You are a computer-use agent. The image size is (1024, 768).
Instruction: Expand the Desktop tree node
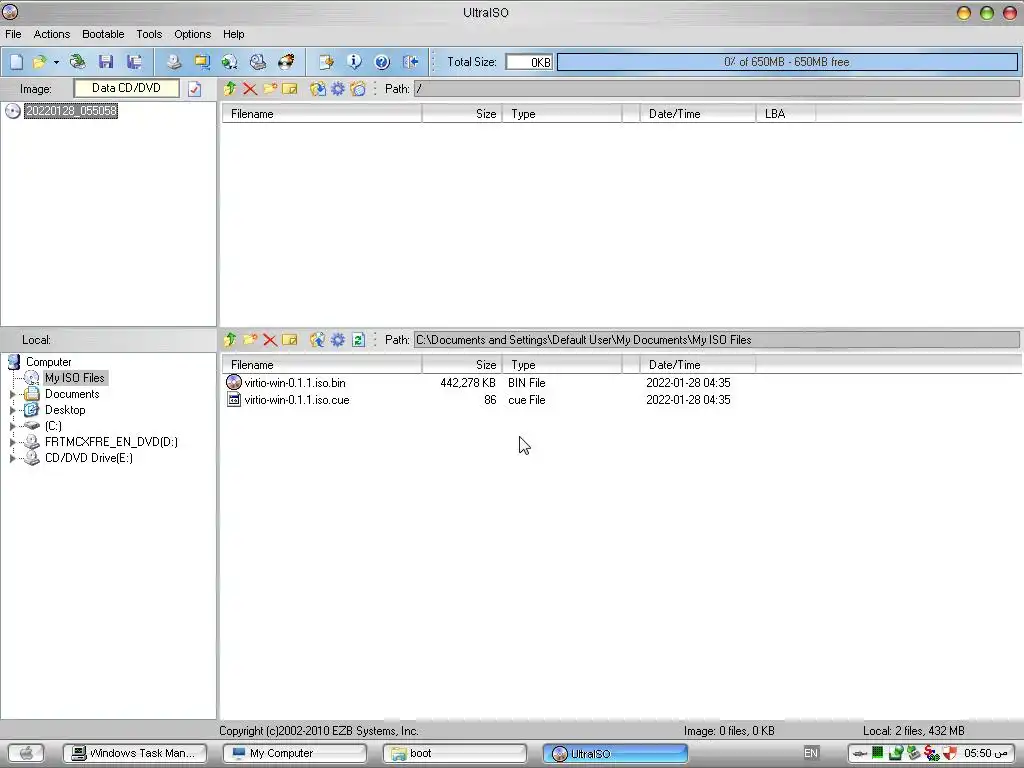[x=12, y=410]
